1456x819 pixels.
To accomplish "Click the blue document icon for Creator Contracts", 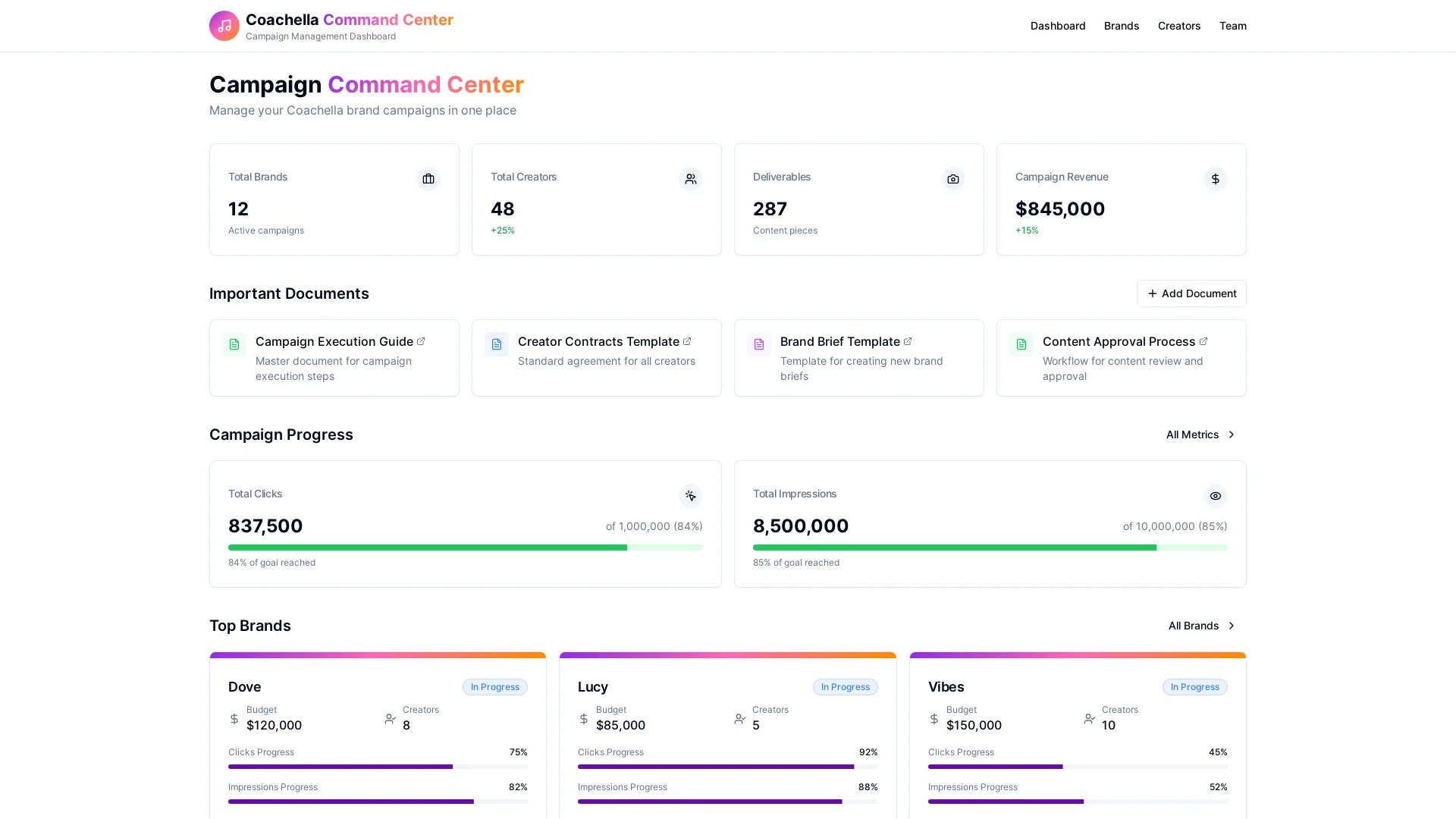I will [497, 344].
